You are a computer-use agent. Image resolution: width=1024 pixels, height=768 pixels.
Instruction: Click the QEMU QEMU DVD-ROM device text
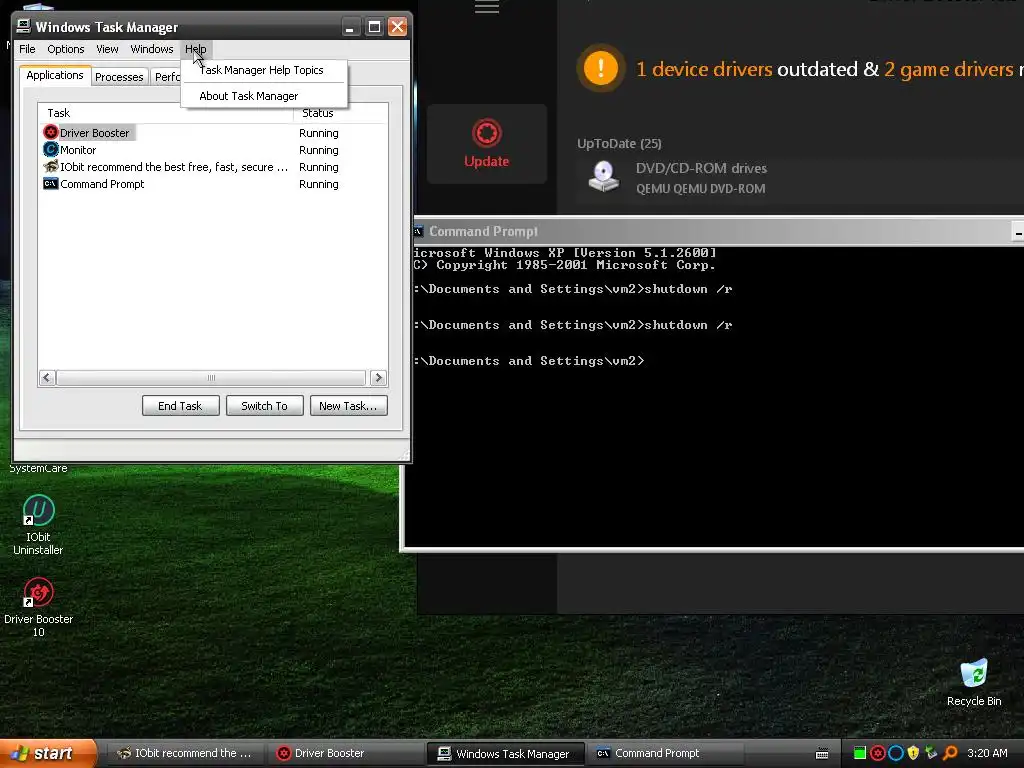point(701,189)
